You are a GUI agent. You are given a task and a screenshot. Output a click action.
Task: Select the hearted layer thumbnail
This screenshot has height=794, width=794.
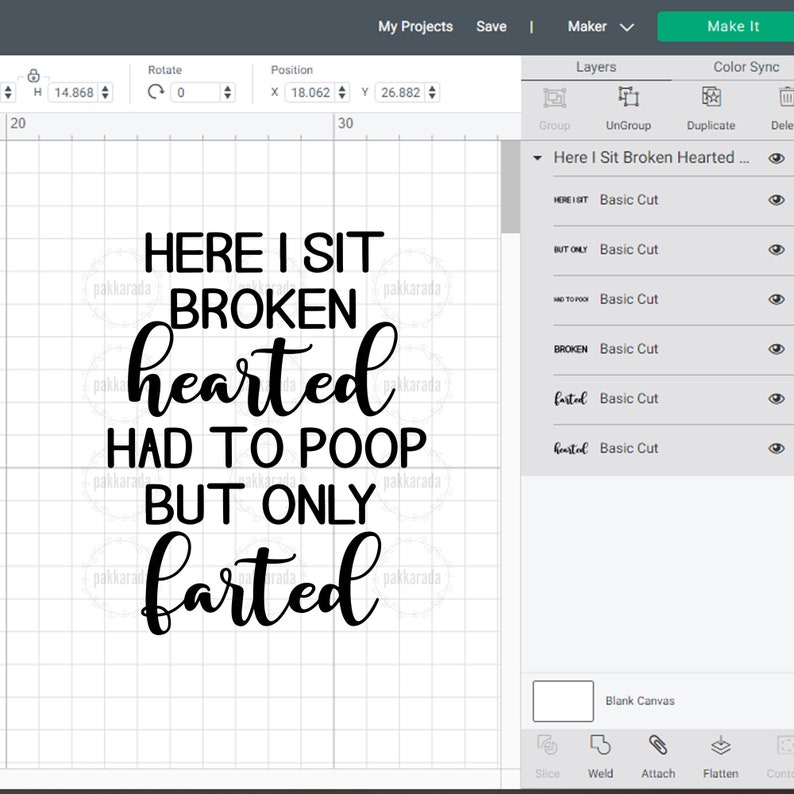pos(571,448)
